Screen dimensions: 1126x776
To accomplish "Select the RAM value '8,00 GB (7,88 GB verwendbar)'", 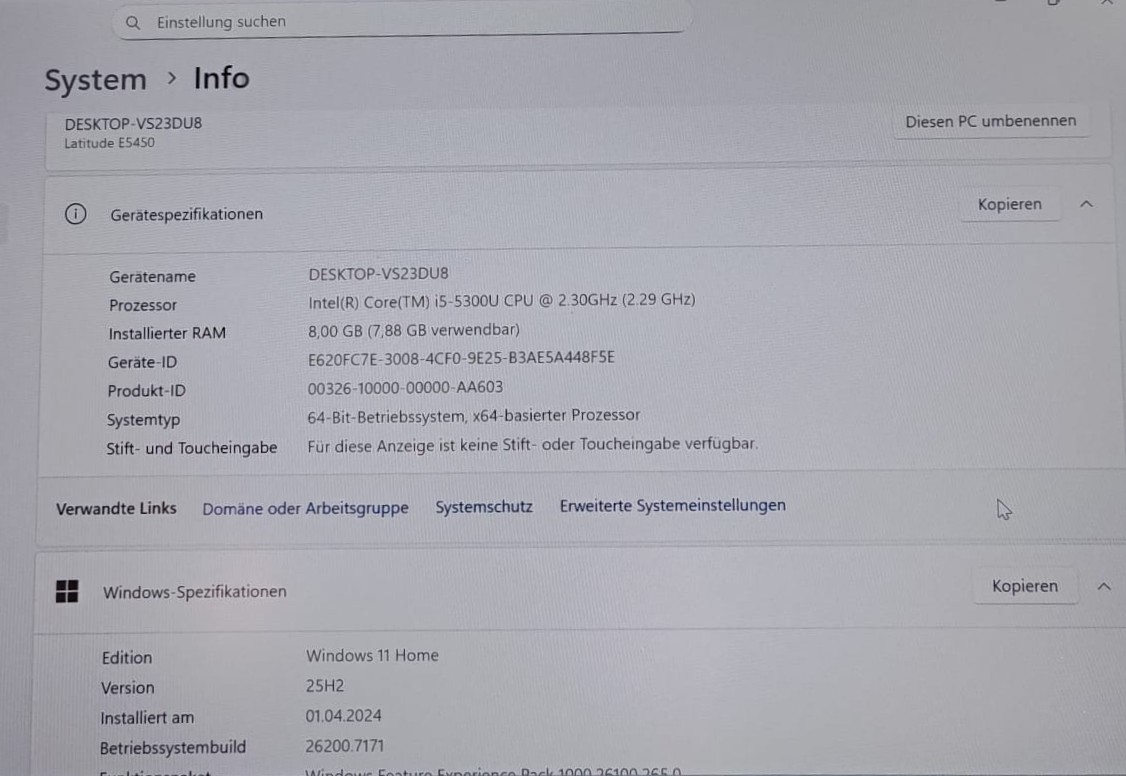I will click(x=414, y=330).
